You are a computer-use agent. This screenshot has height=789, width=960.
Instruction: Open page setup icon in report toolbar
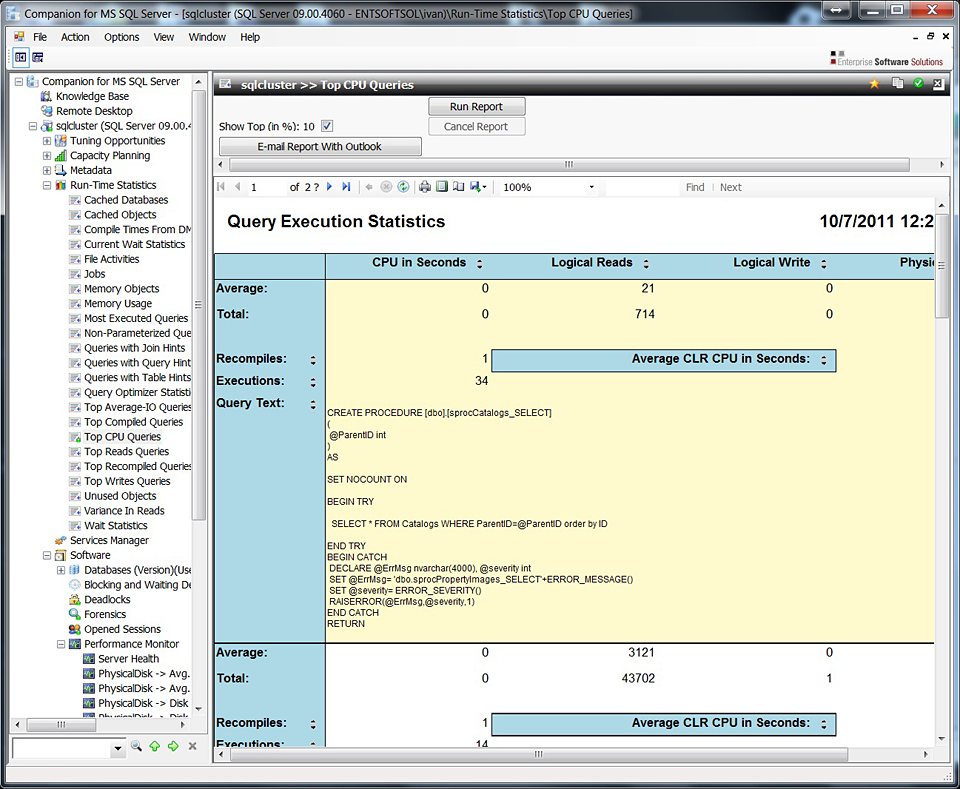[x=458, y=187]
